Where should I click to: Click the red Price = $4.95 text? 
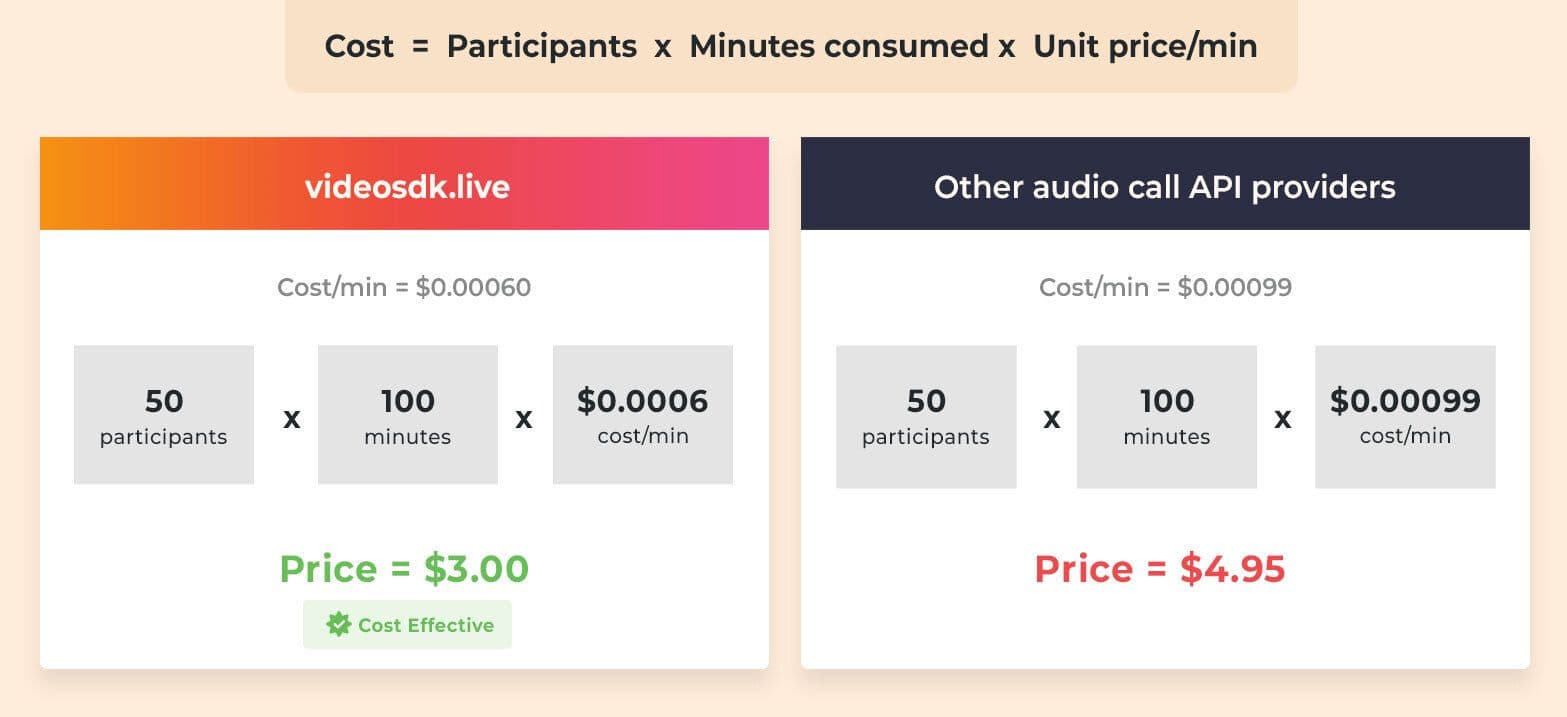pyautogui.click(x=1160, y=568)
